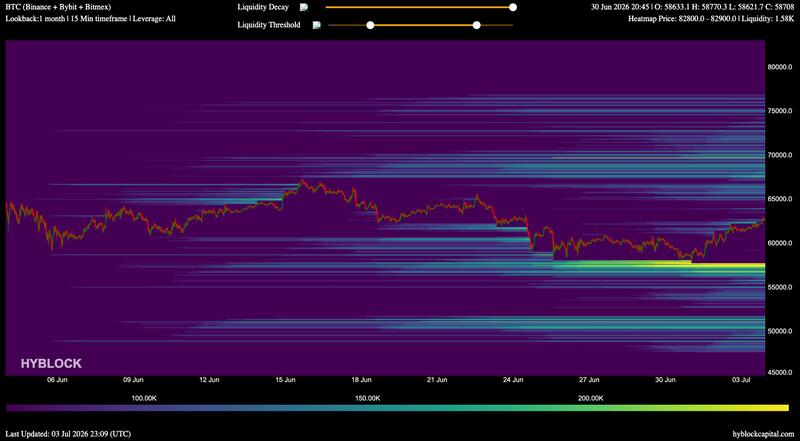Click the '03 Jul' date axis label
The height and width of the screenshot is (441, 800).
(740, 380)
